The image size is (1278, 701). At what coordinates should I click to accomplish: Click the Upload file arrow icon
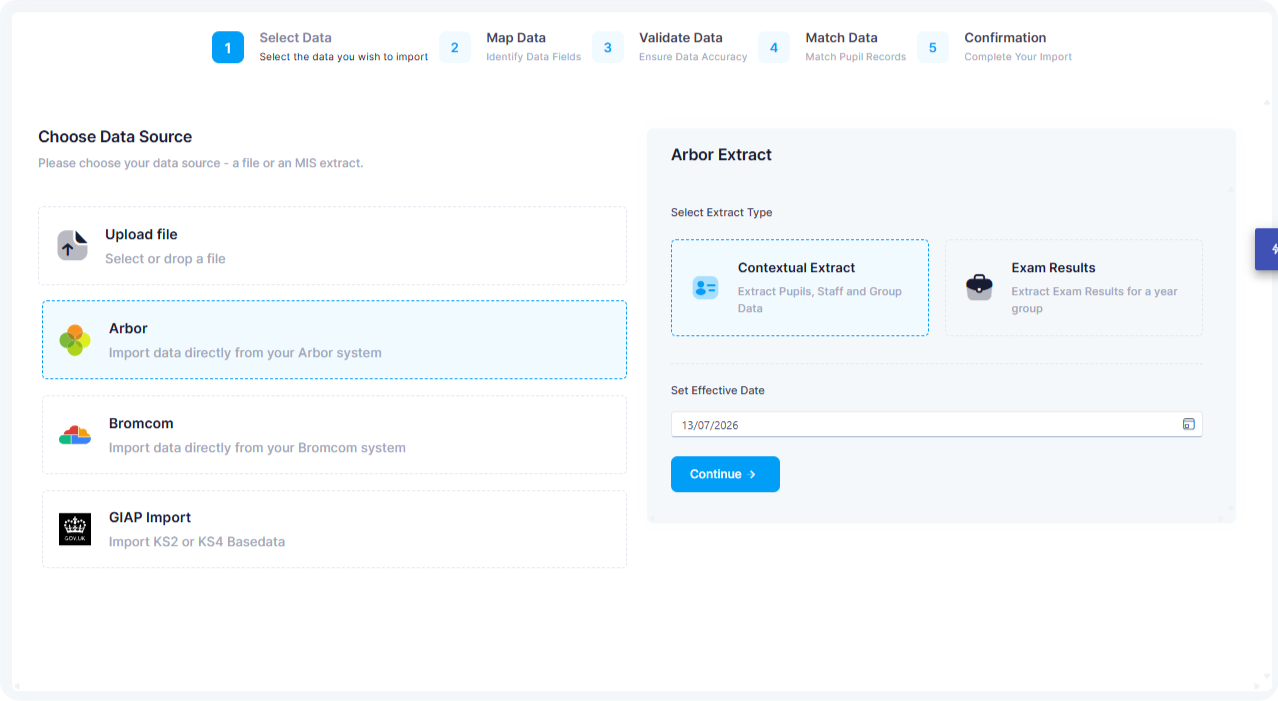(72, 245)
